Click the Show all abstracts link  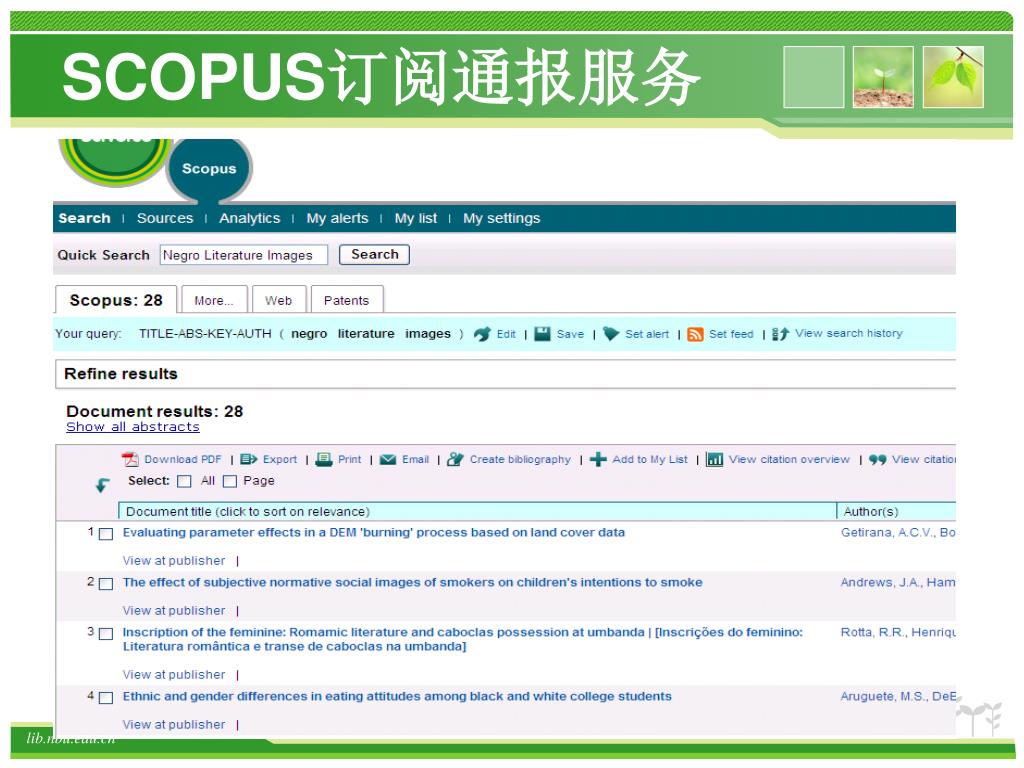point(133,426)
